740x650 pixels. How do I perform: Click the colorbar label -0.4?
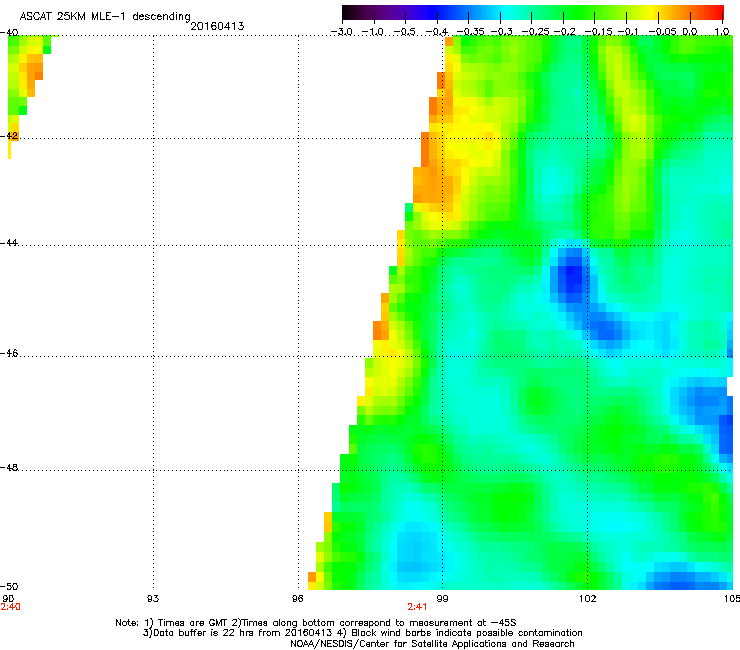[437, 32]
